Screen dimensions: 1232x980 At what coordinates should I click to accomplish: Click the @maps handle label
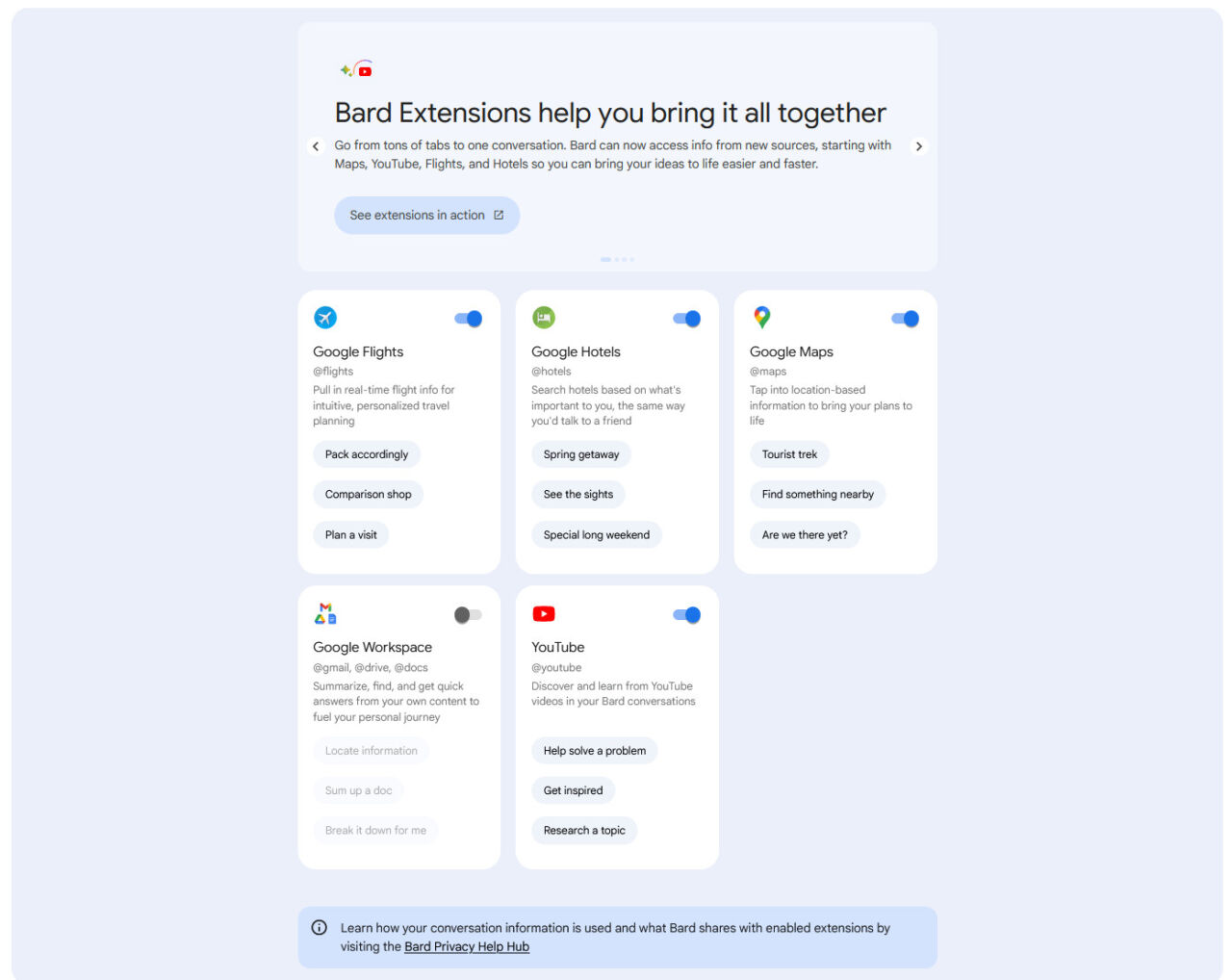click(766, 371)
